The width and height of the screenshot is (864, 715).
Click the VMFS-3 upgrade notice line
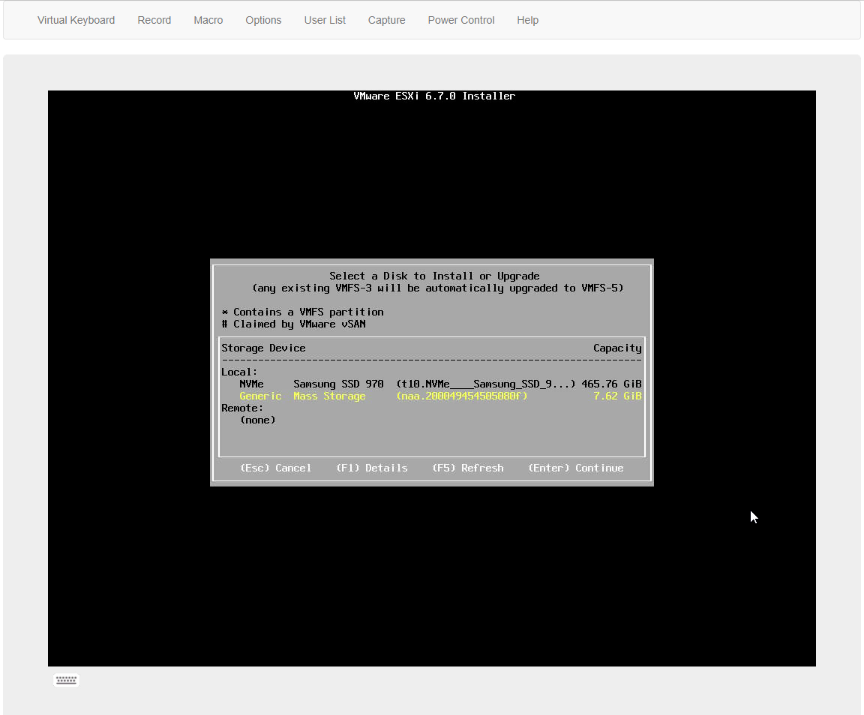(x=438, y=288)
